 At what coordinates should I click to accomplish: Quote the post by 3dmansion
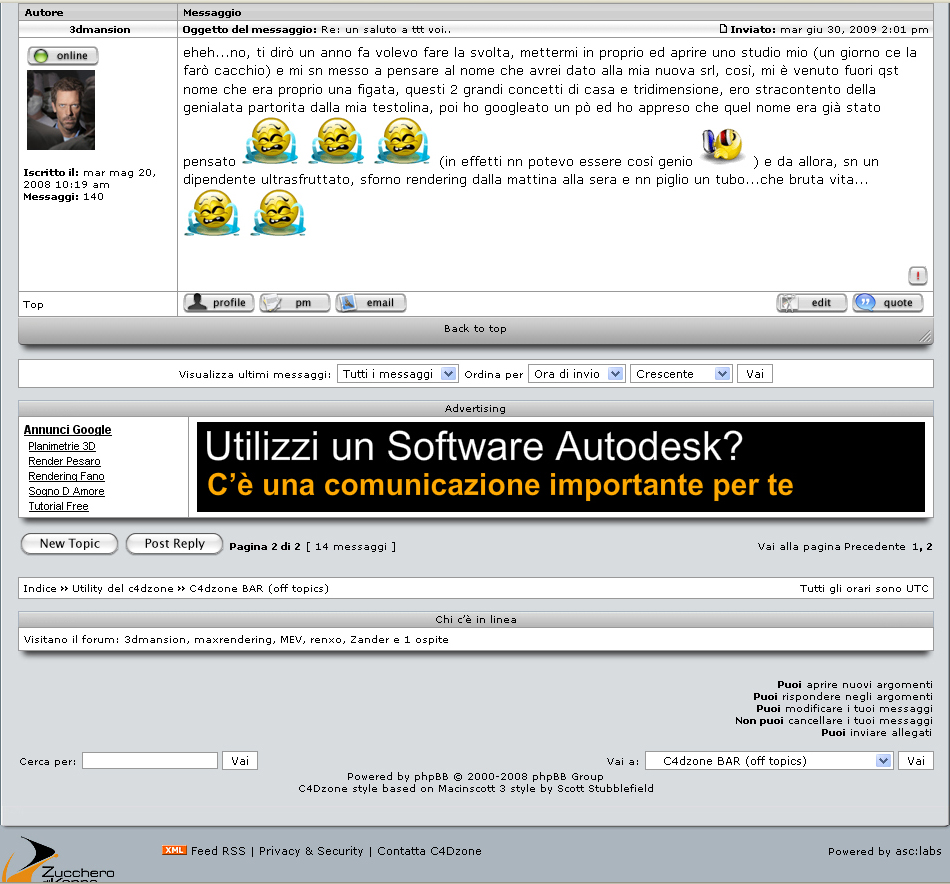point(888,302)
